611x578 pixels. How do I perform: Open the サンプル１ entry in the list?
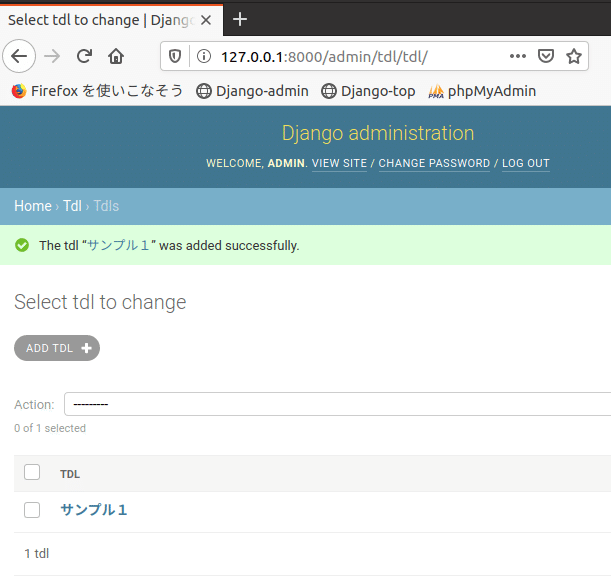coord(94,510)
